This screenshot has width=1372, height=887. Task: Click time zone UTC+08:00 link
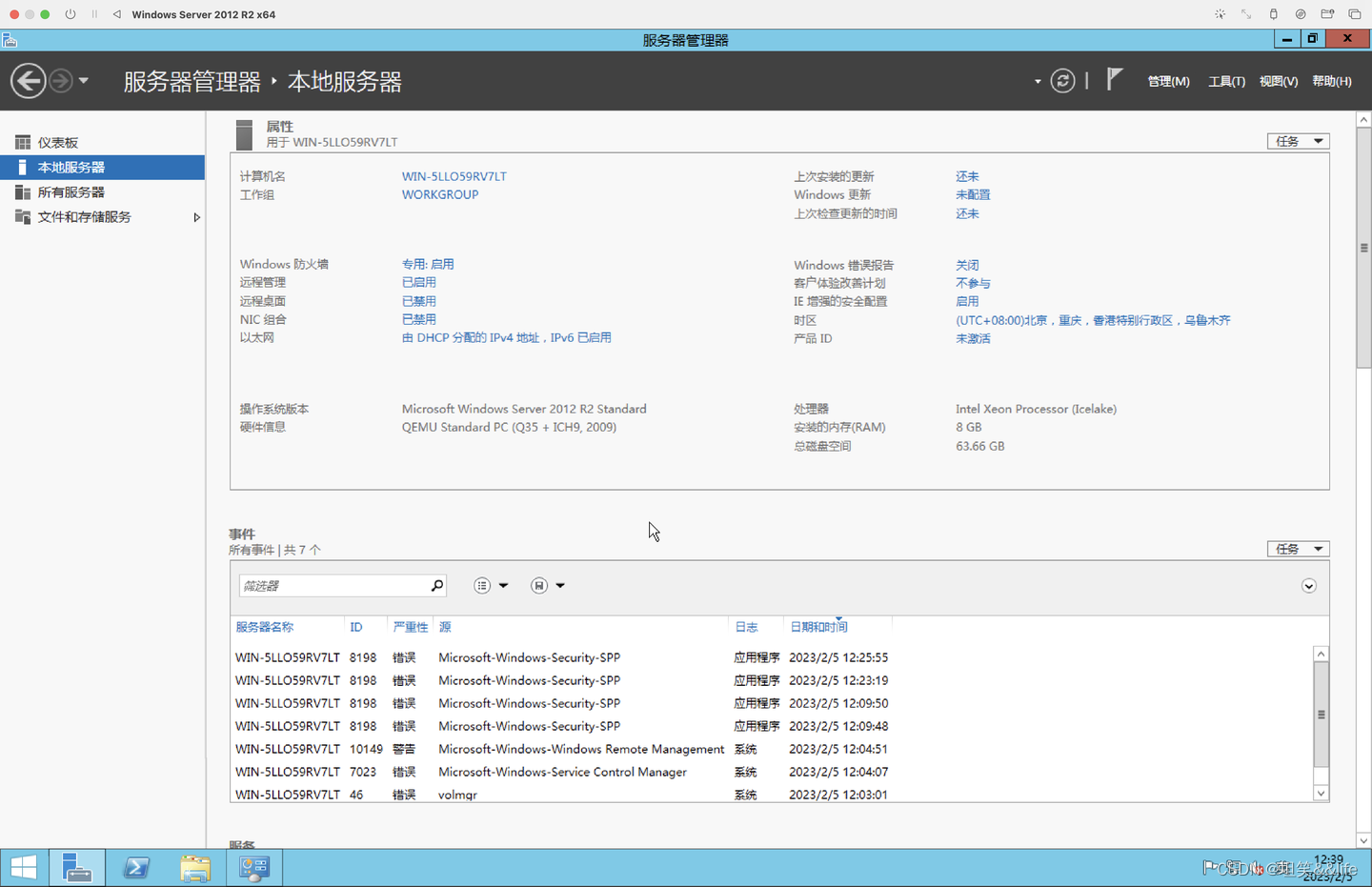coord(1093,320)
